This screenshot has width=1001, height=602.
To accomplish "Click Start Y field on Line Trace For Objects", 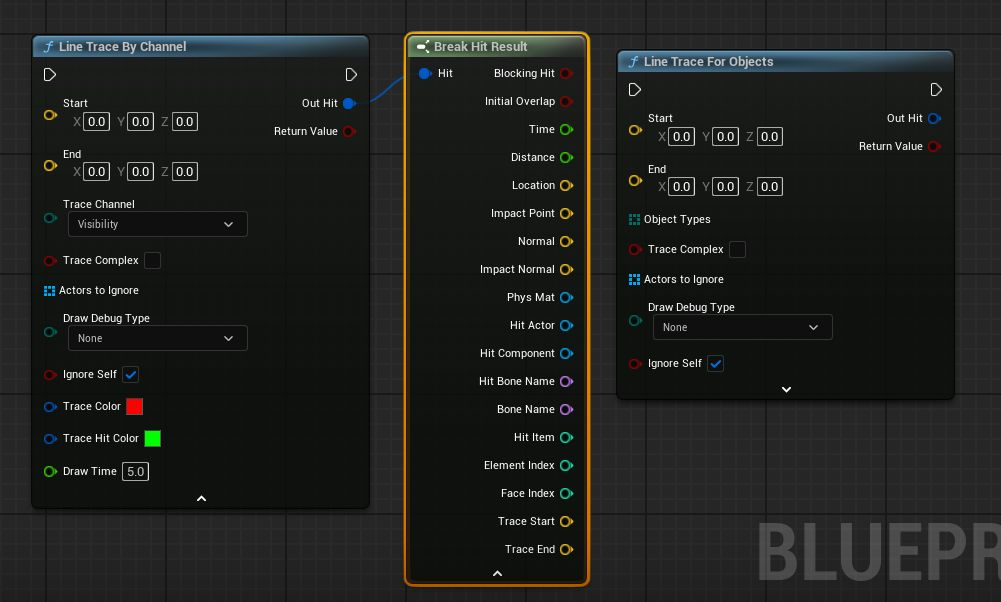I will click(x=725, y=137).
